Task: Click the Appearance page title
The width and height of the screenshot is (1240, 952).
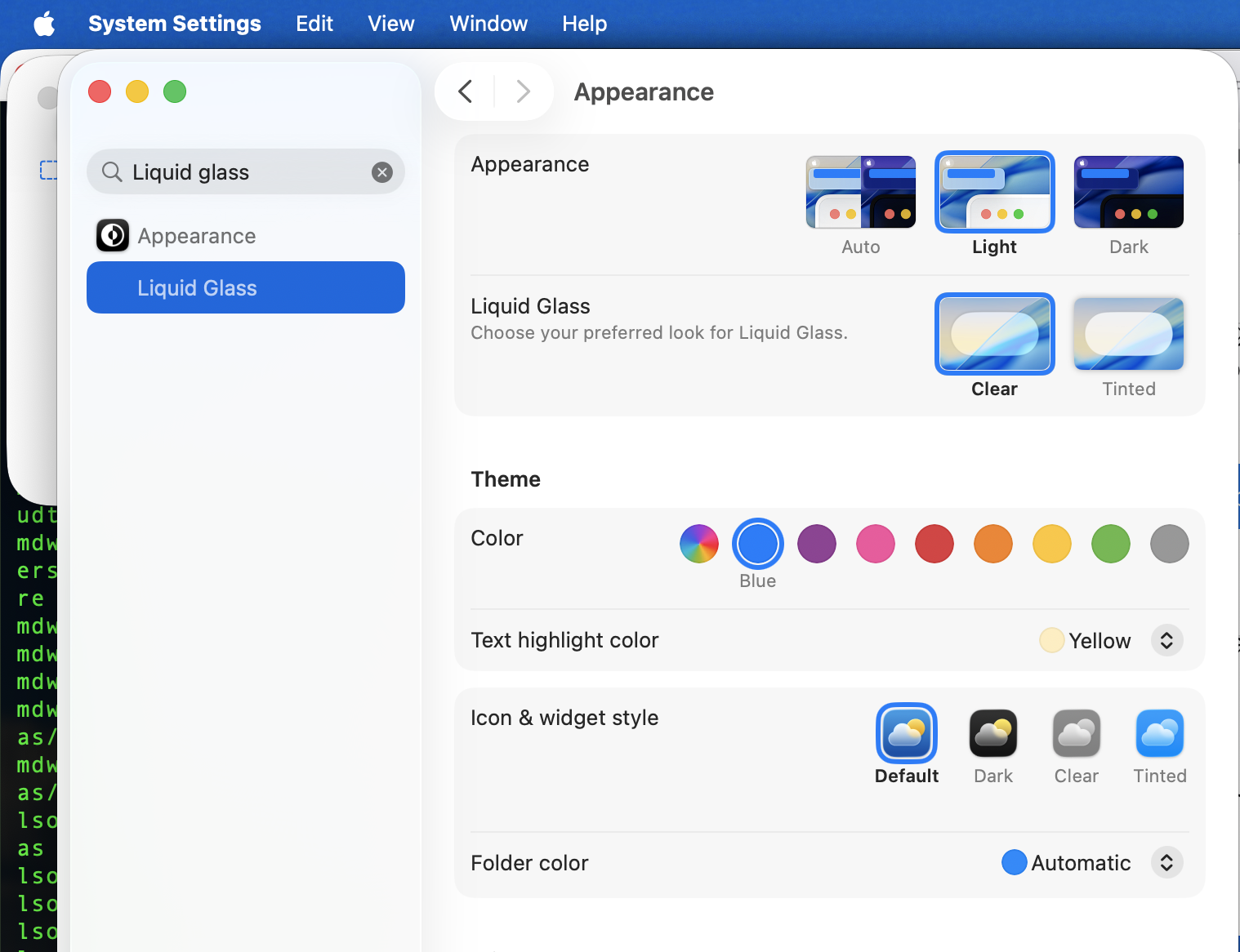Action: coord(644,92)
